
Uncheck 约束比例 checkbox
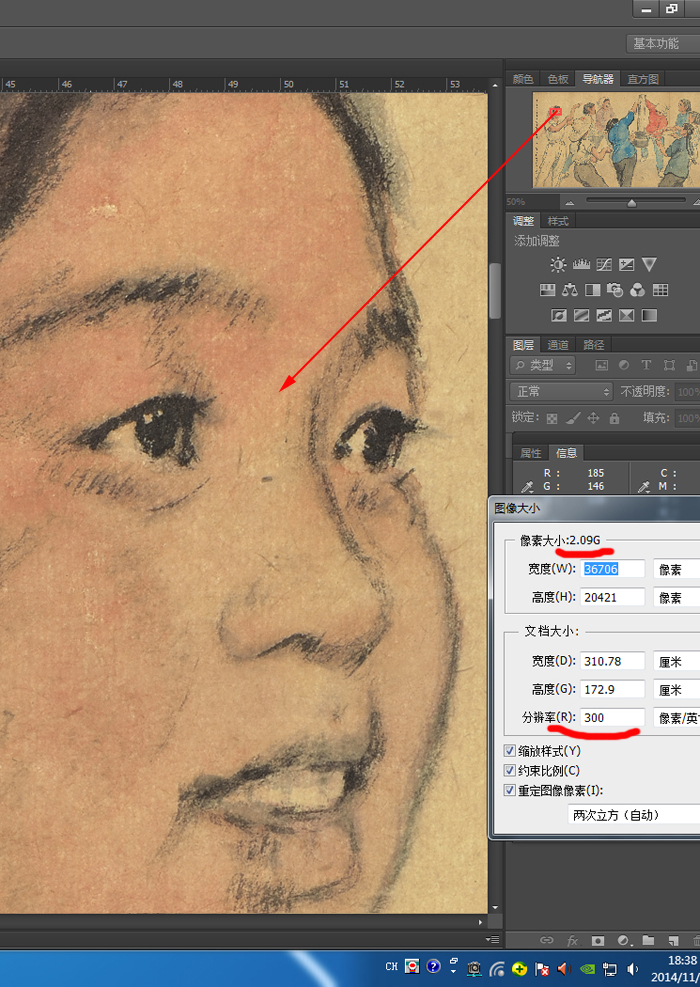[511, 770]
